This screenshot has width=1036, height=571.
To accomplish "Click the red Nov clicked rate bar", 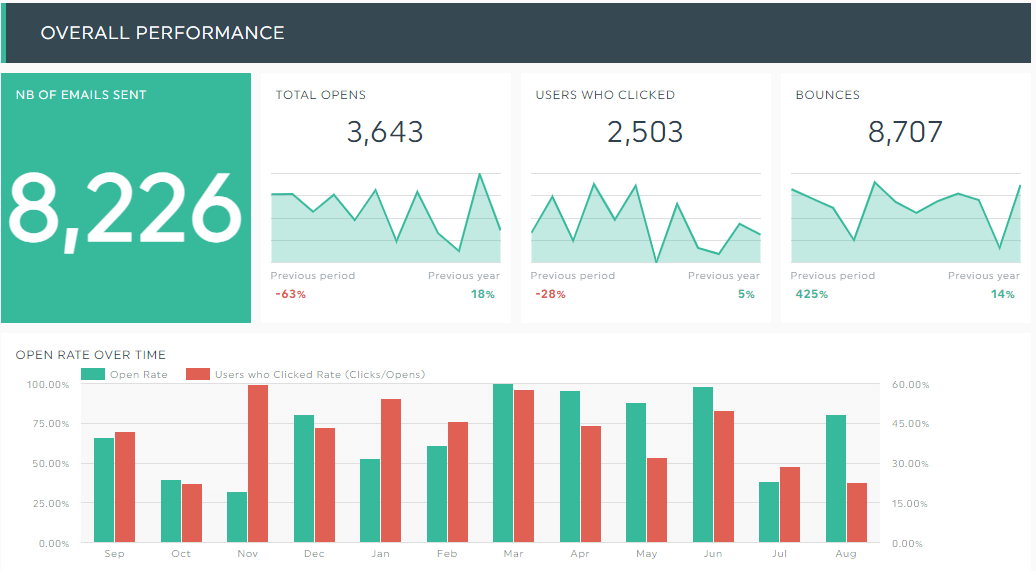I will tap(258, 464).
